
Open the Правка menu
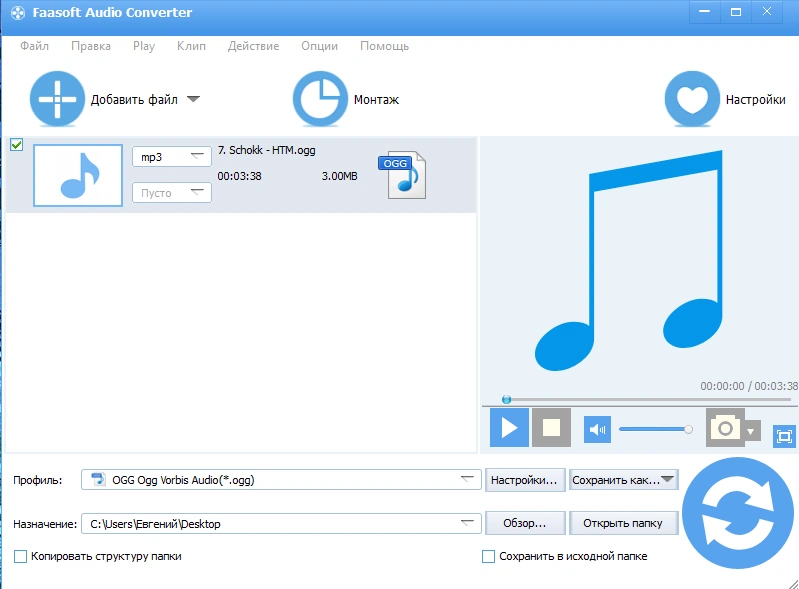(91, 46)
